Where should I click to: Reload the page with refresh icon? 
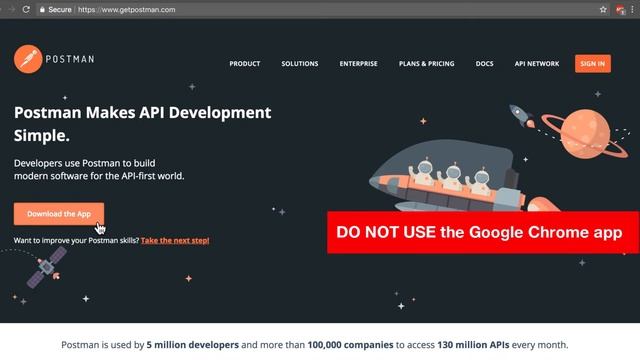[x=26, y=9]
